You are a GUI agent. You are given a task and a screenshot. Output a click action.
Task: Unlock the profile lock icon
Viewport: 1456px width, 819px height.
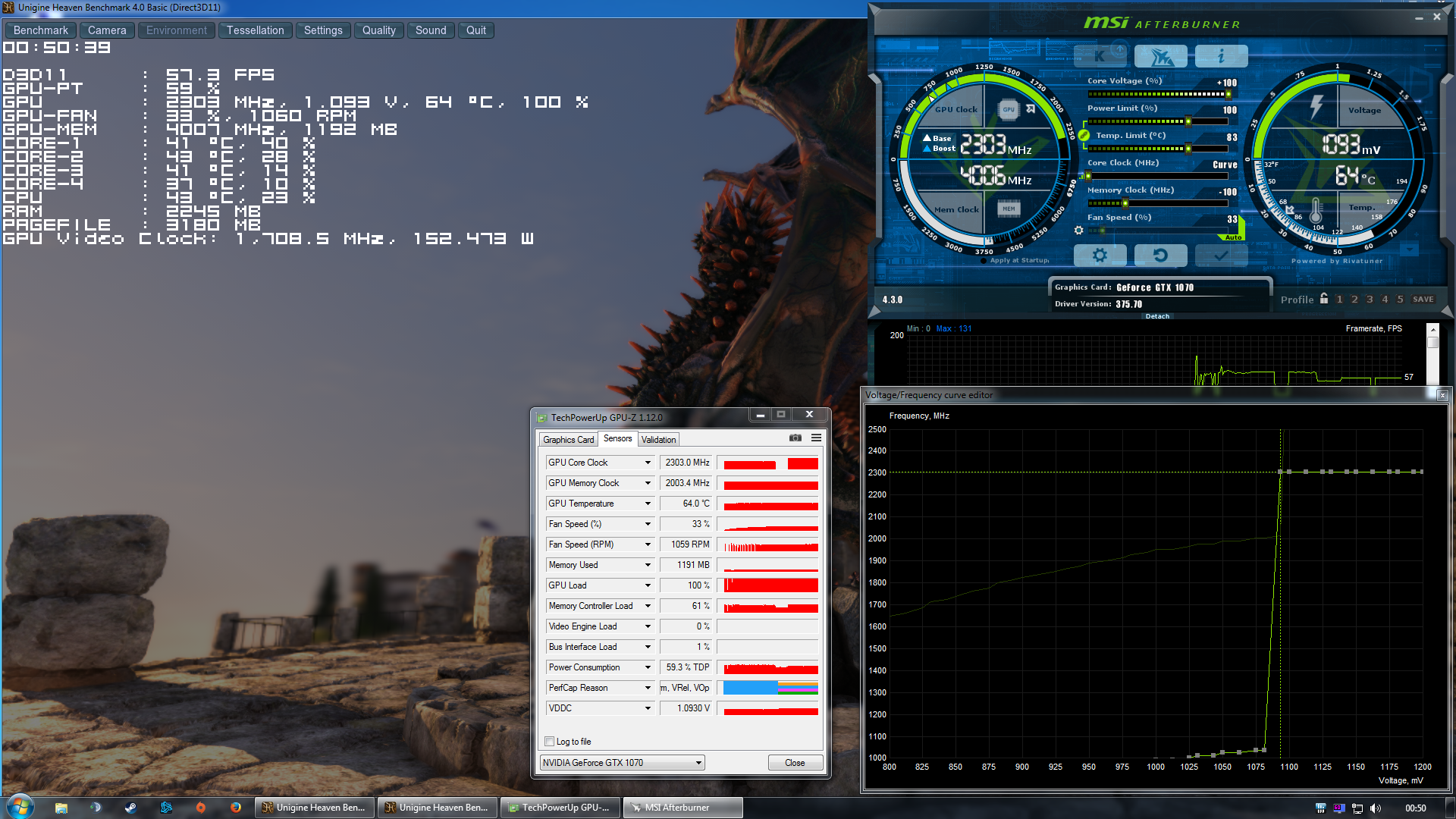coord(1324,299)
